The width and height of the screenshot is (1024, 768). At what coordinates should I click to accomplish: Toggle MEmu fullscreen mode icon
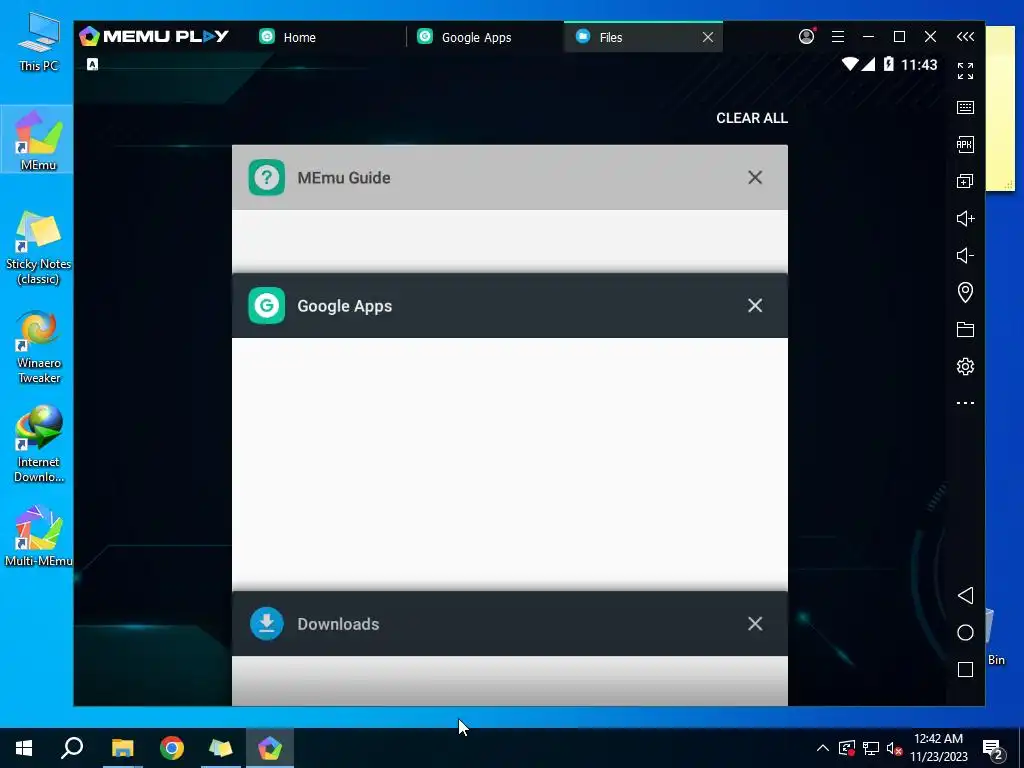click(965, 71)
